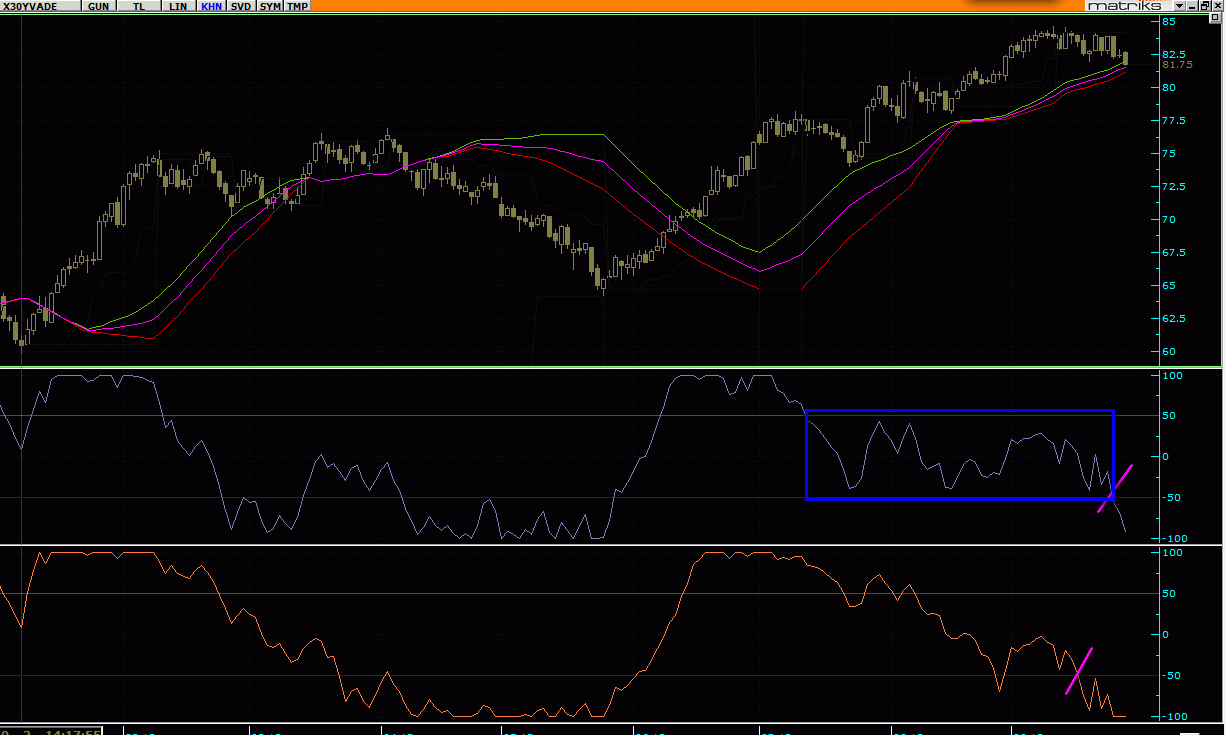The height and width of the screenshot is (735, 1226).
Task: Click the small square icon above the price axis
Action: [x=1215, y=18]
